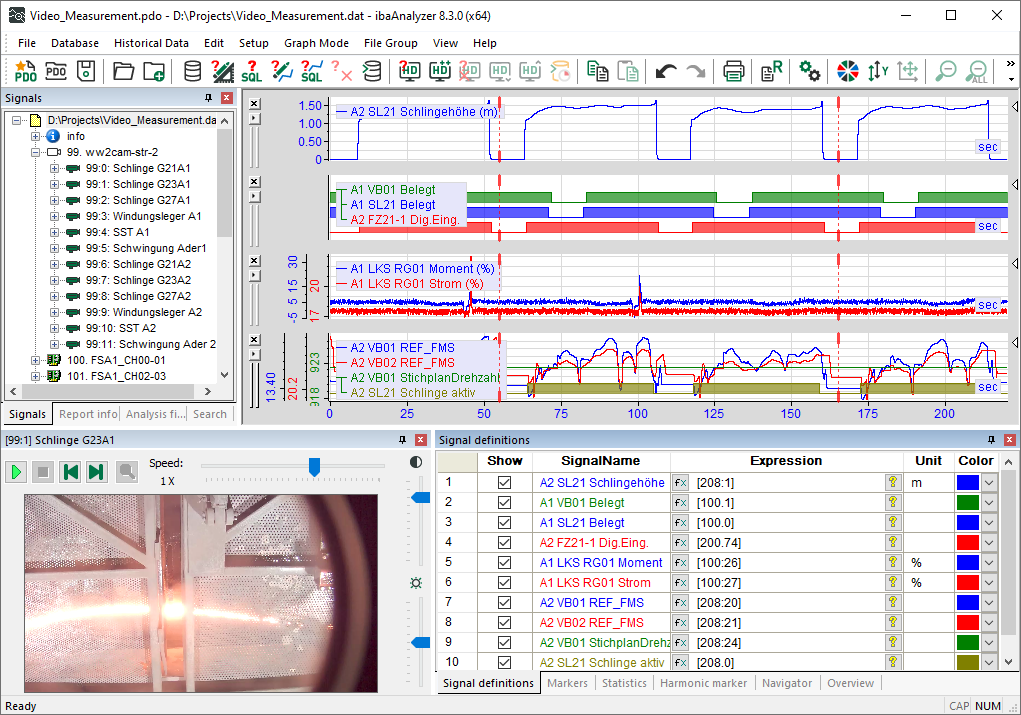Open color dropdown for A1 VB01 Belegt

989,503
